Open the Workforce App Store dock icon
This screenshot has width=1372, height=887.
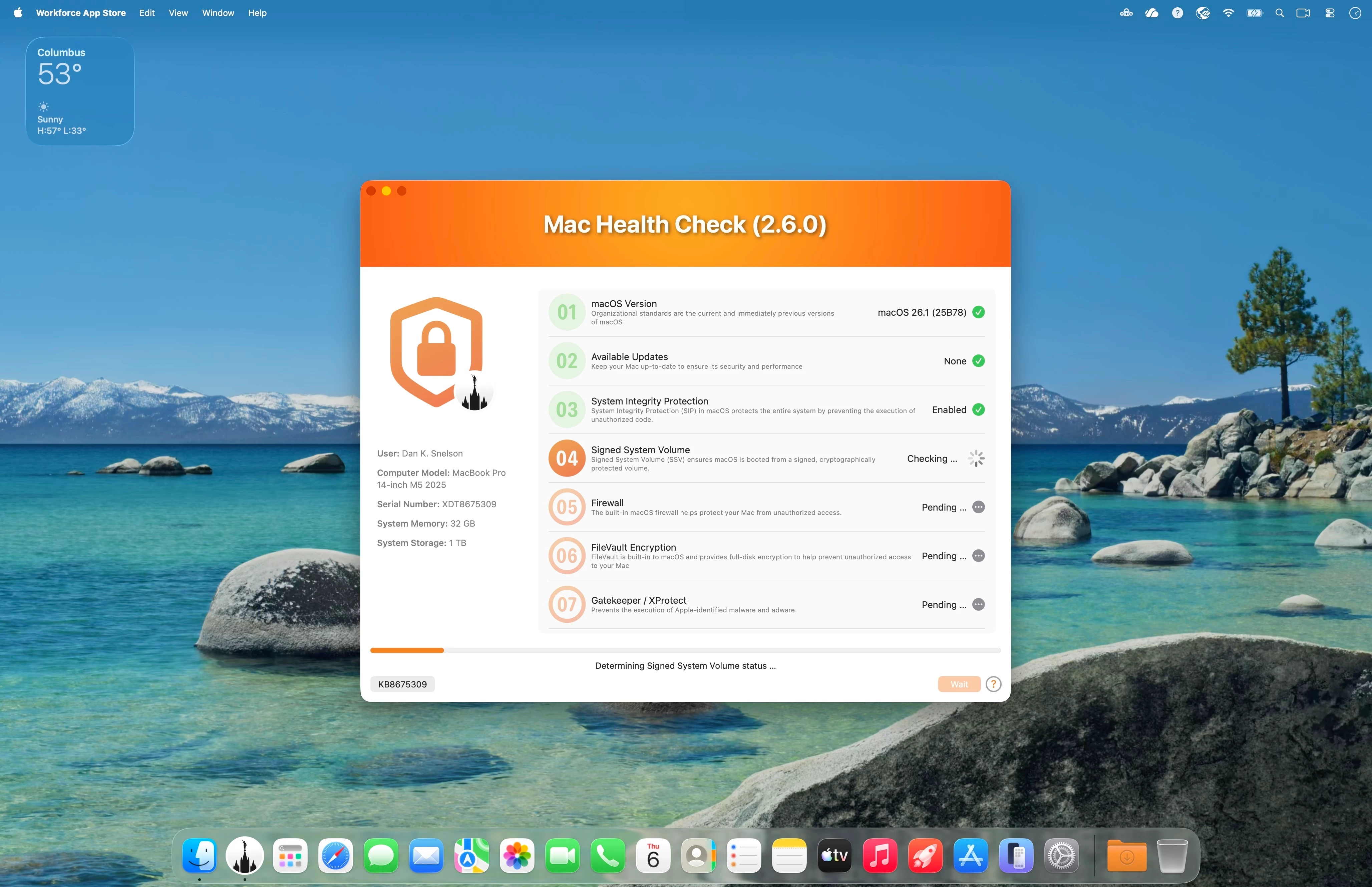[x=245, y=855]
